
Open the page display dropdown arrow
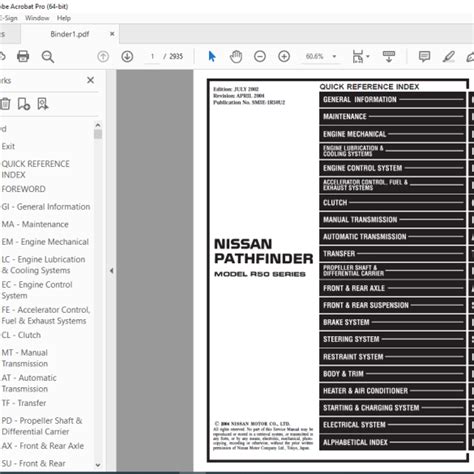368,56
